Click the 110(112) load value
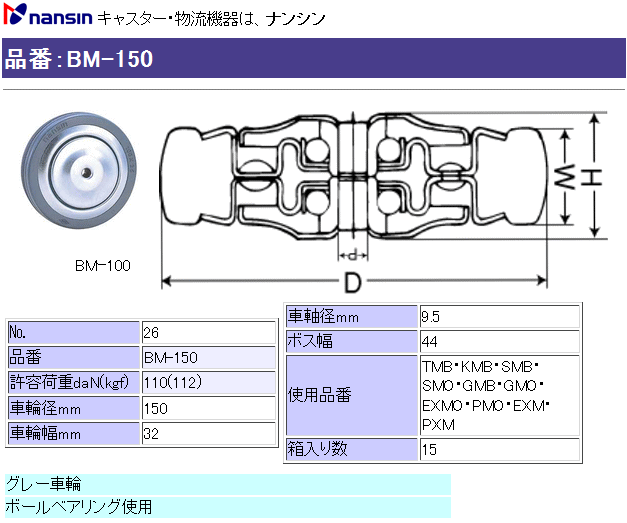This screenshot has height=523, width=627. click(173, 383)
